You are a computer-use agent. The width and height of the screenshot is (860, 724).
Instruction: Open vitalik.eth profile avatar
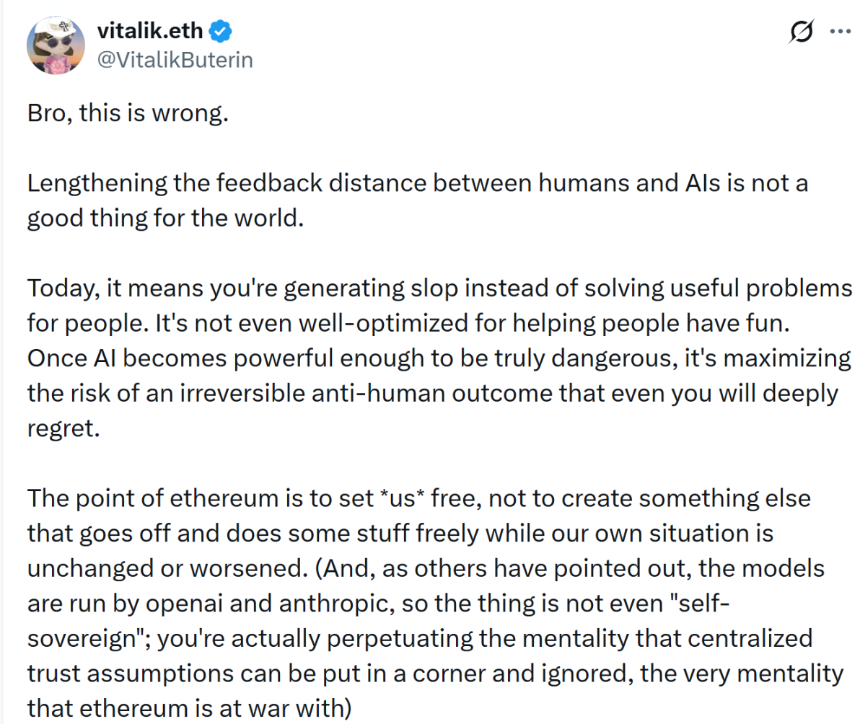tap(57, 46)
